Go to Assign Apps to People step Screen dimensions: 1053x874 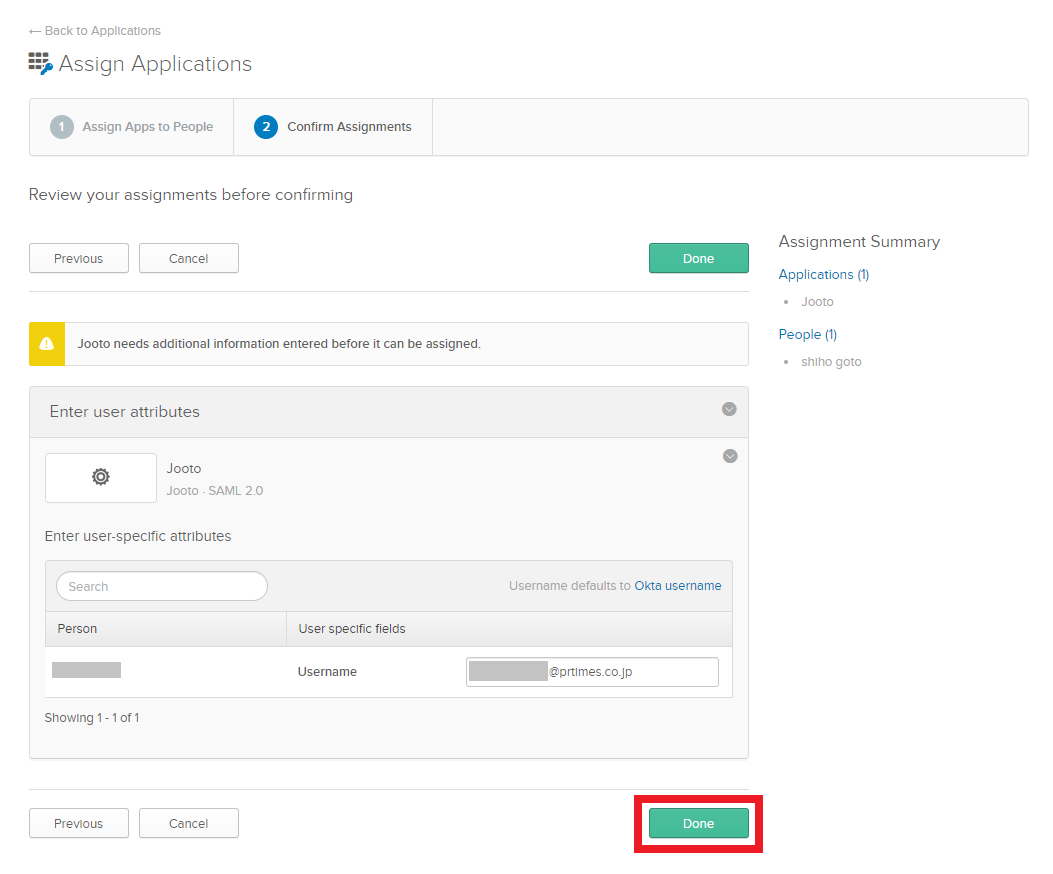147,127
